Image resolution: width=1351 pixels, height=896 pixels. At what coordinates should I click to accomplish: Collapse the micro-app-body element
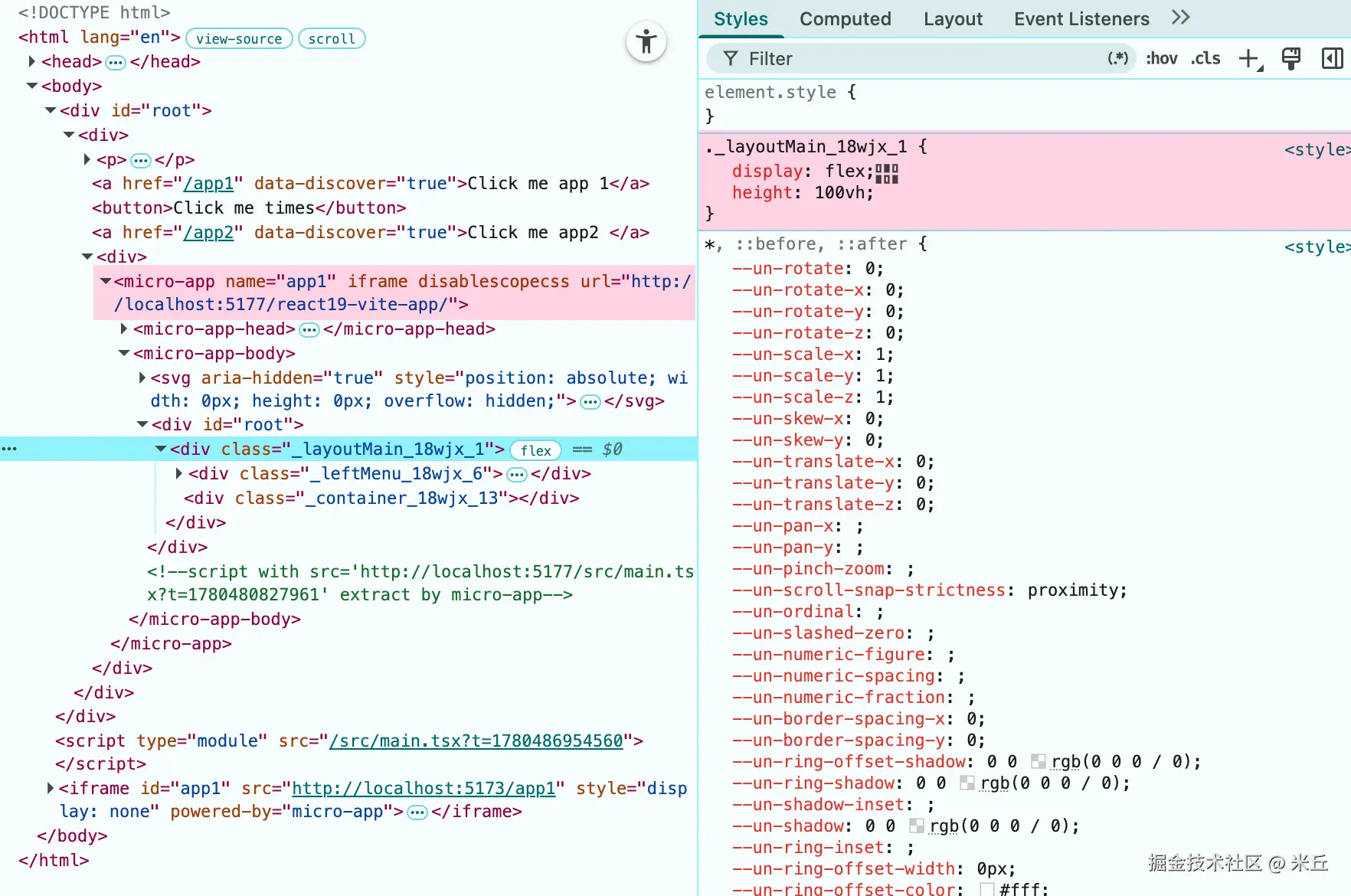tap(124, 353)
